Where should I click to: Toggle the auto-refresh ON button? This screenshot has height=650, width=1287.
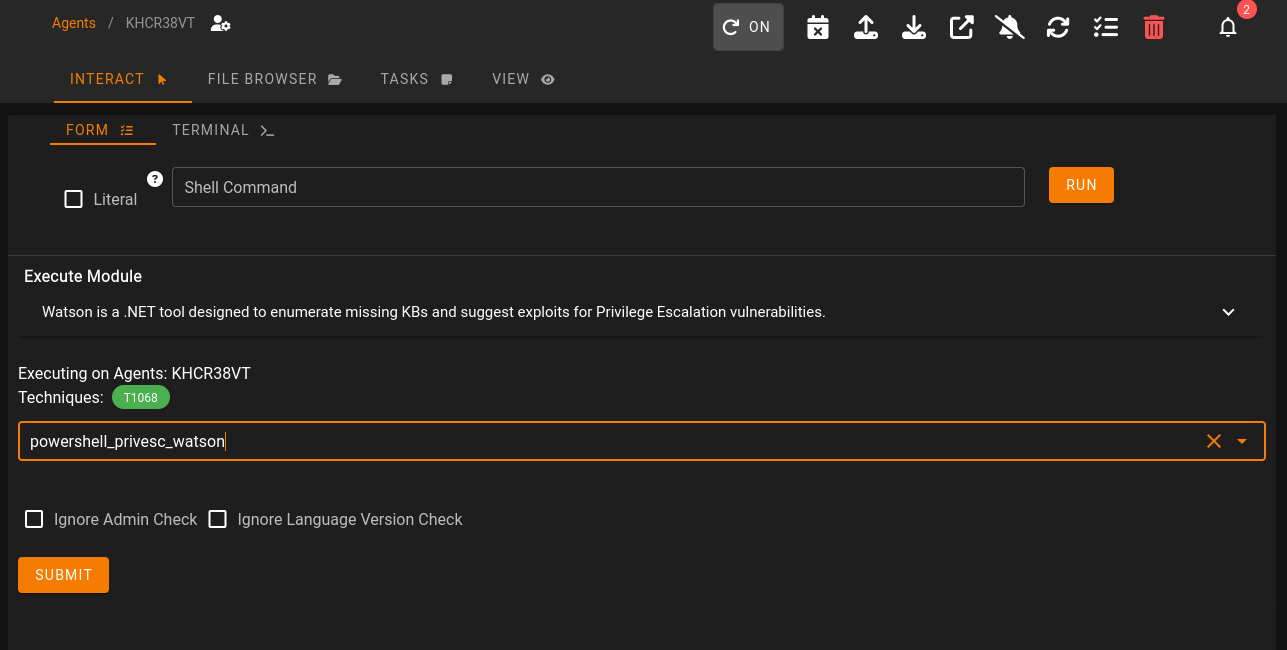coord(748,27)
